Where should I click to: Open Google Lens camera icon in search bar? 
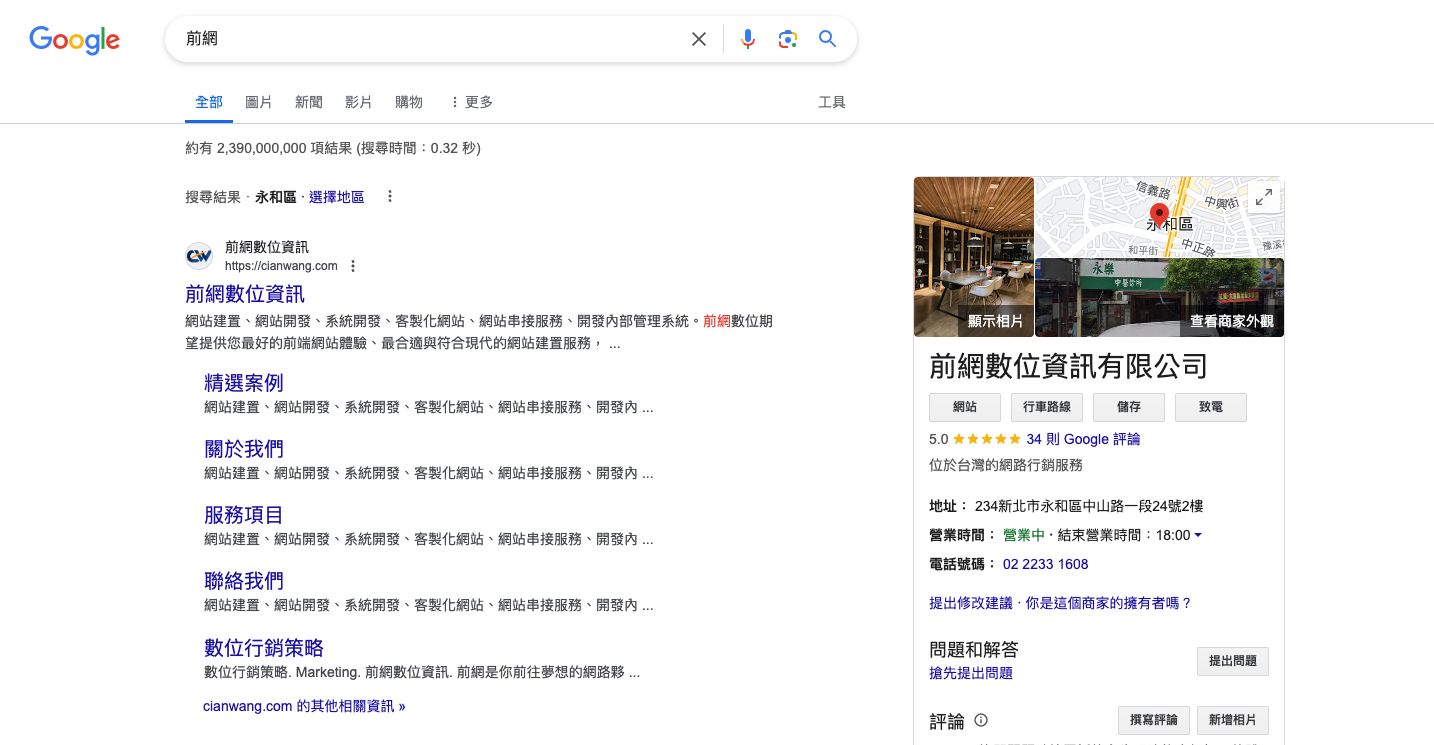tap(787, 38)
